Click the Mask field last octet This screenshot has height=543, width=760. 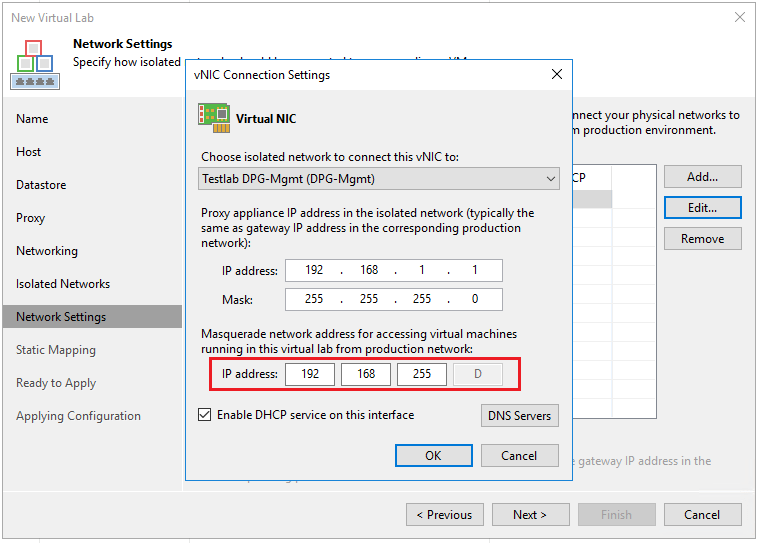tap(476, 299)
